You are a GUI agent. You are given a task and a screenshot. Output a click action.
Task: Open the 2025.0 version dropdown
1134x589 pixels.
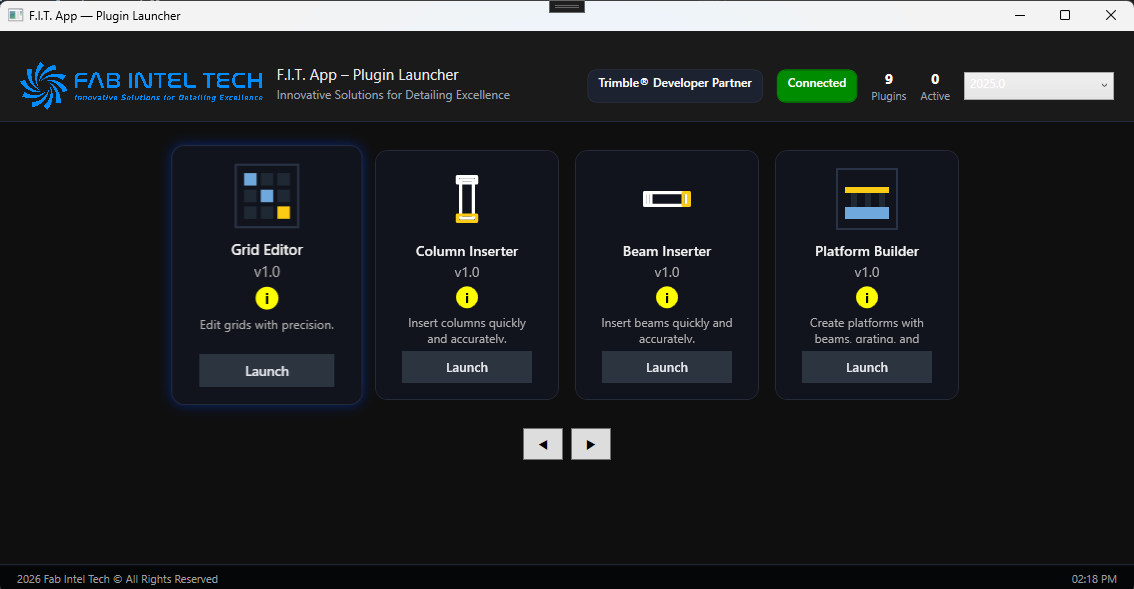point(1039,85)
